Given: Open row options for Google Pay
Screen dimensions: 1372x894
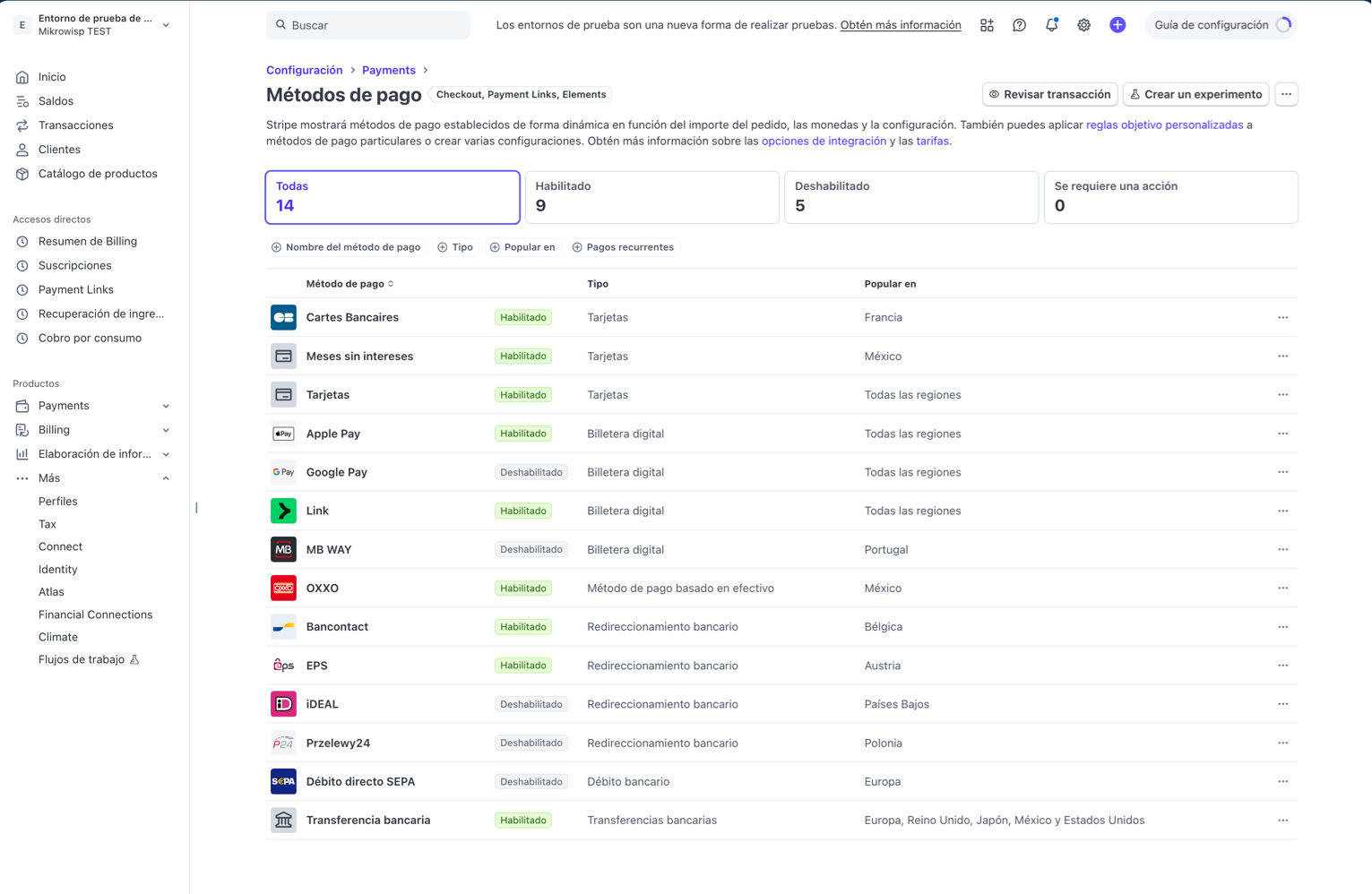Looking at the screenshot, I should [1282, 472].
